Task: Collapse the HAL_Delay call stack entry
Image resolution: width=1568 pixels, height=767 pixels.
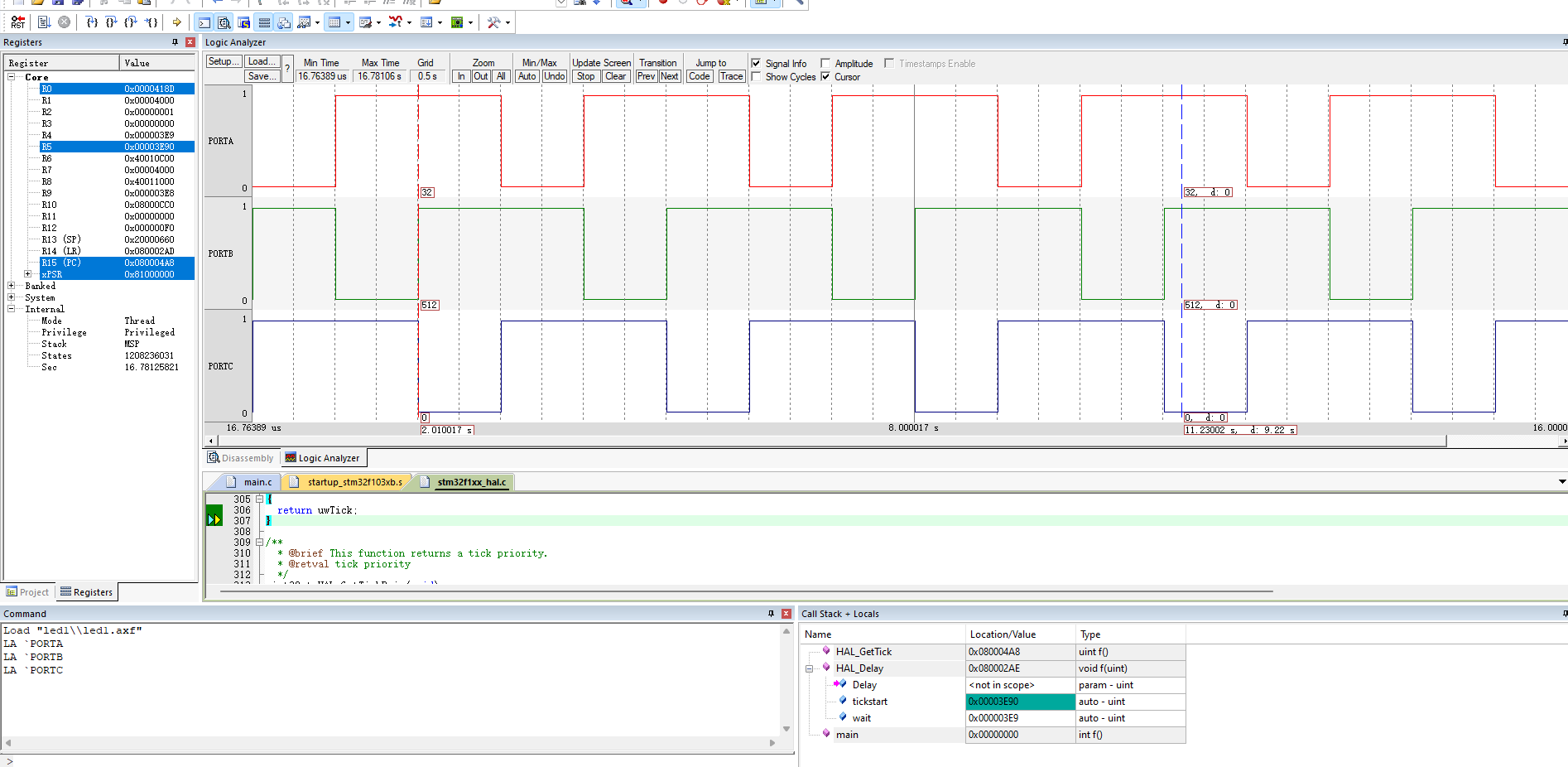Action: [x=810, y=668]
